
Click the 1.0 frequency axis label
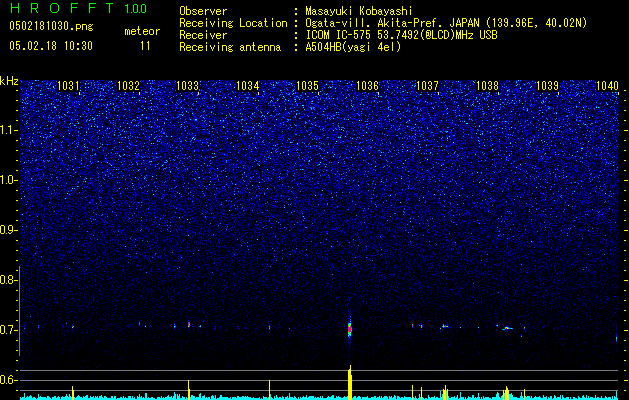pos(9,180)
